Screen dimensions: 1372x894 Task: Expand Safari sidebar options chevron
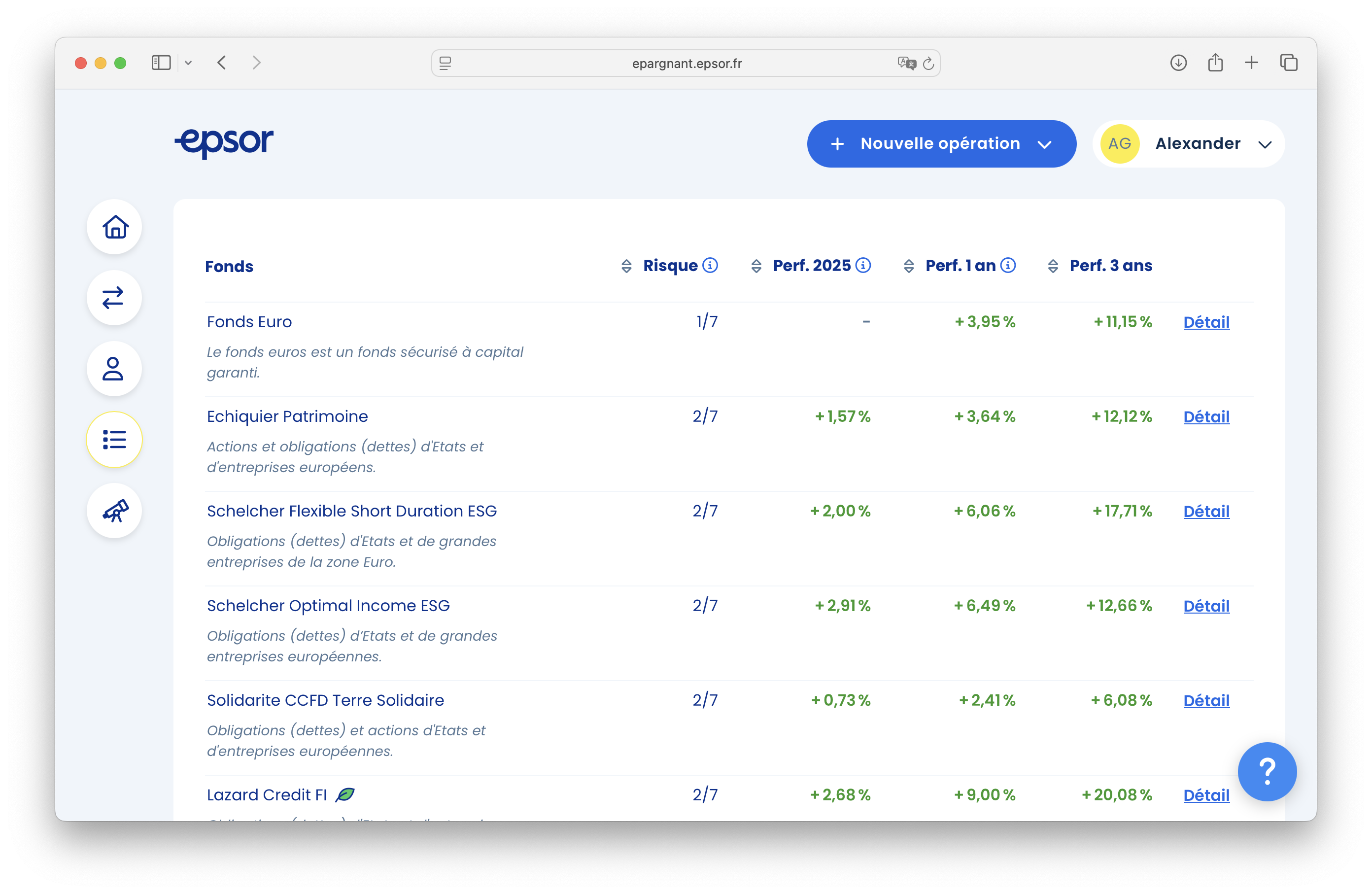(x=188, y=63)
